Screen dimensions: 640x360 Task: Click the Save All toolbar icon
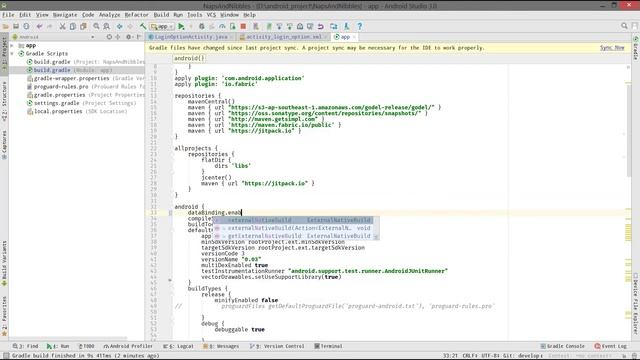[16, 27]
